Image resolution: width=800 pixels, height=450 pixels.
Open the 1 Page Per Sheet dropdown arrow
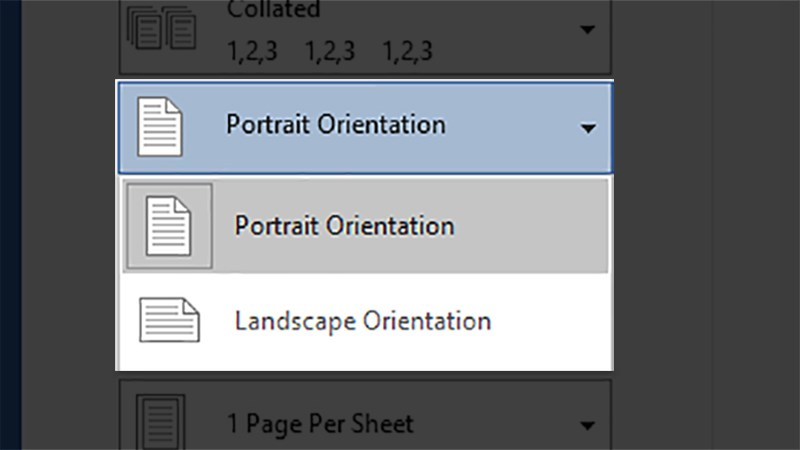[x=588, y=424]
